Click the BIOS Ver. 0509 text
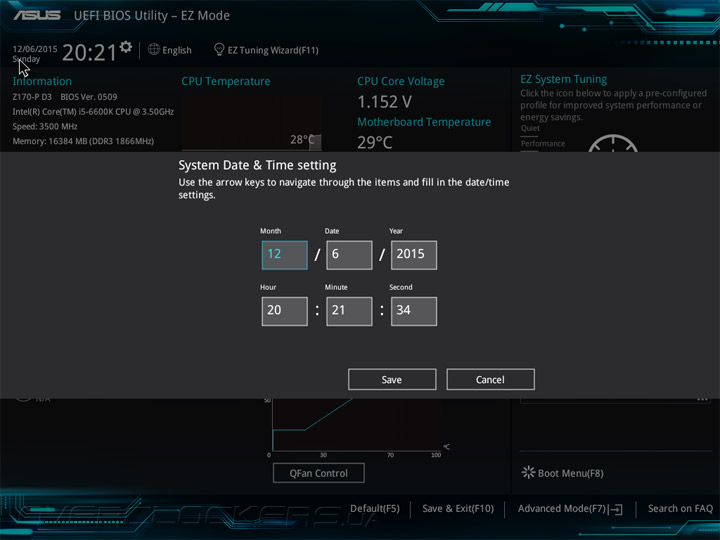The height and width of the screenshot is (540, 720). click(89, 97)
